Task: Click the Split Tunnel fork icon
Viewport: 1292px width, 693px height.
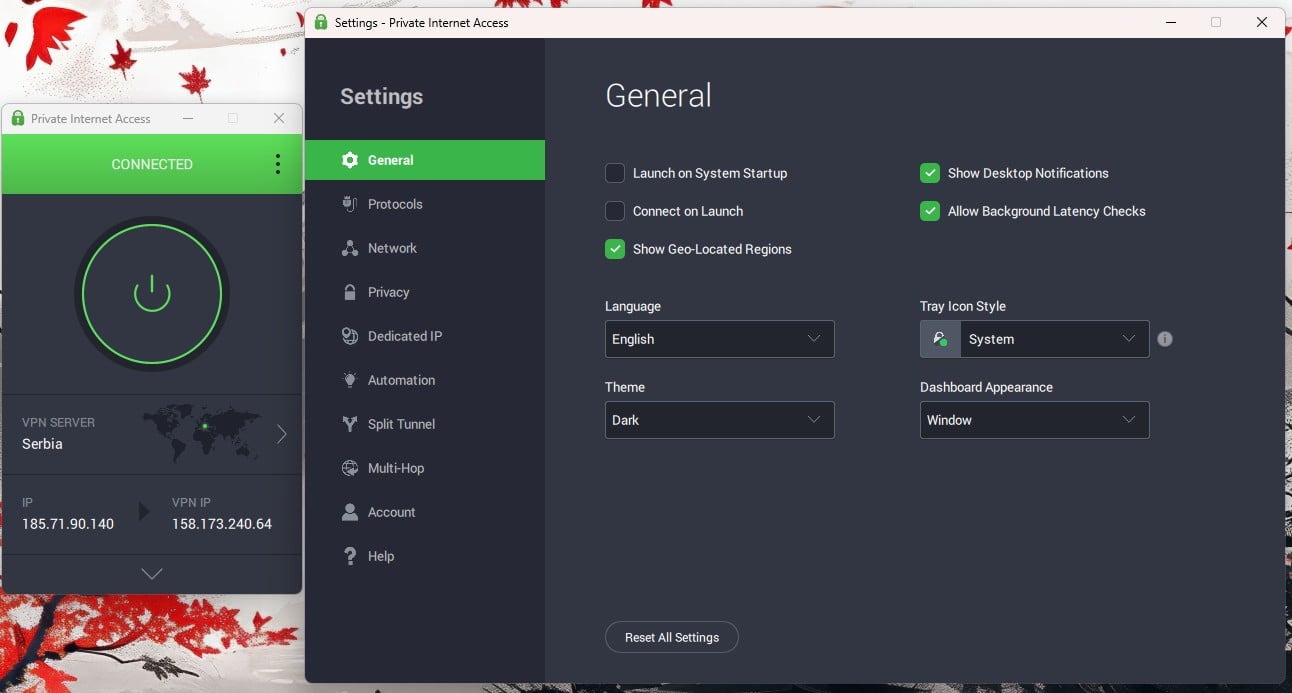Action: point(350,424)
